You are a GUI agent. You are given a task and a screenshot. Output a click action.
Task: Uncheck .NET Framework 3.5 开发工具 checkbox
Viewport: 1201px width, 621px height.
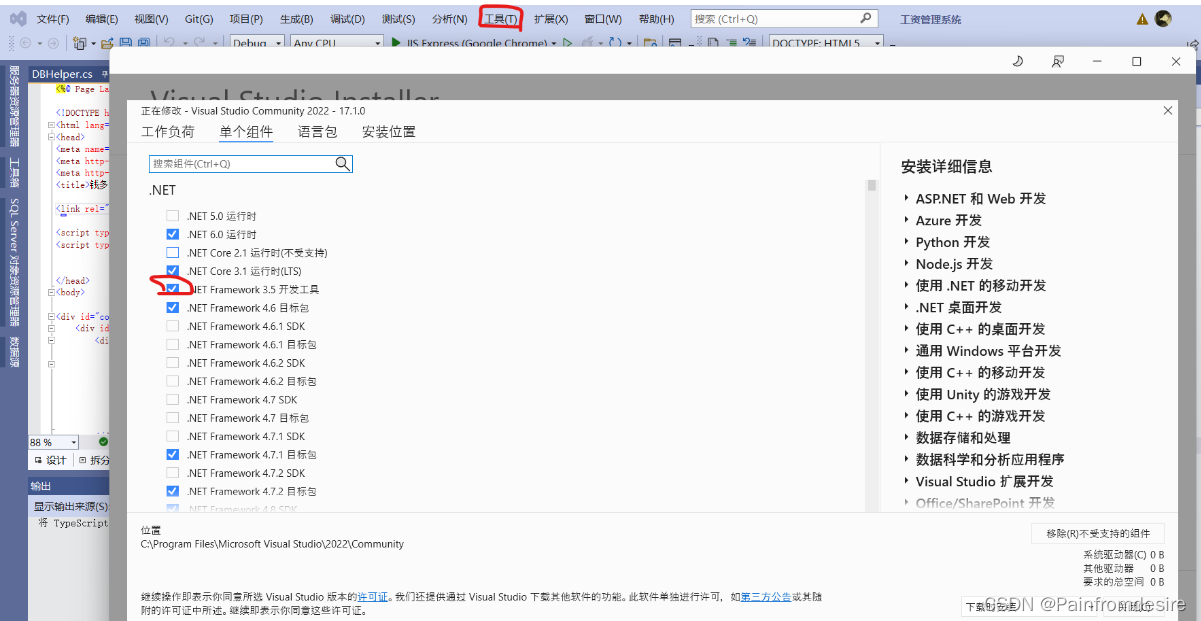[x=172, y=289]
